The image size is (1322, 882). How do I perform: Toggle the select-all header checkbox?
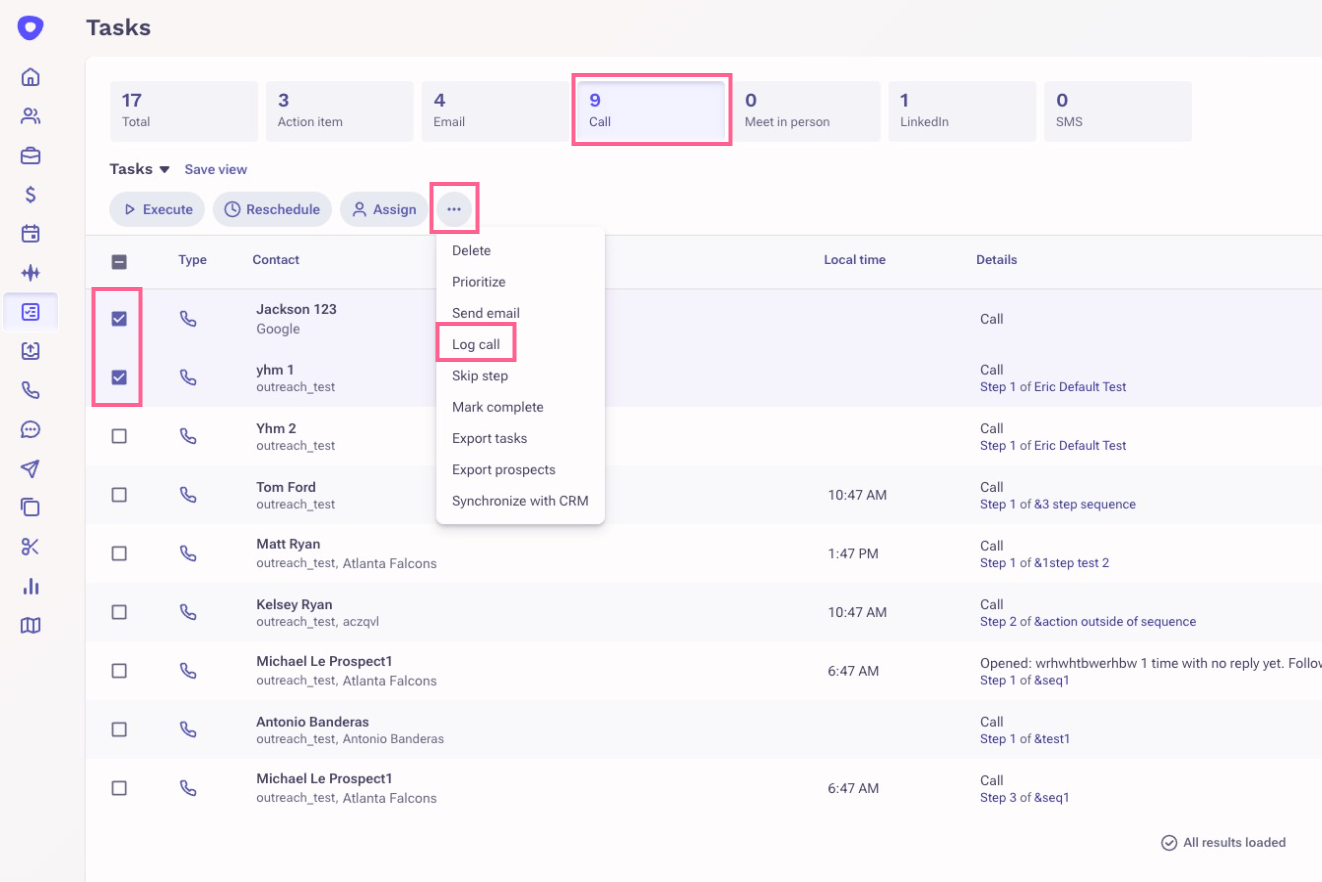click(119, 262)
